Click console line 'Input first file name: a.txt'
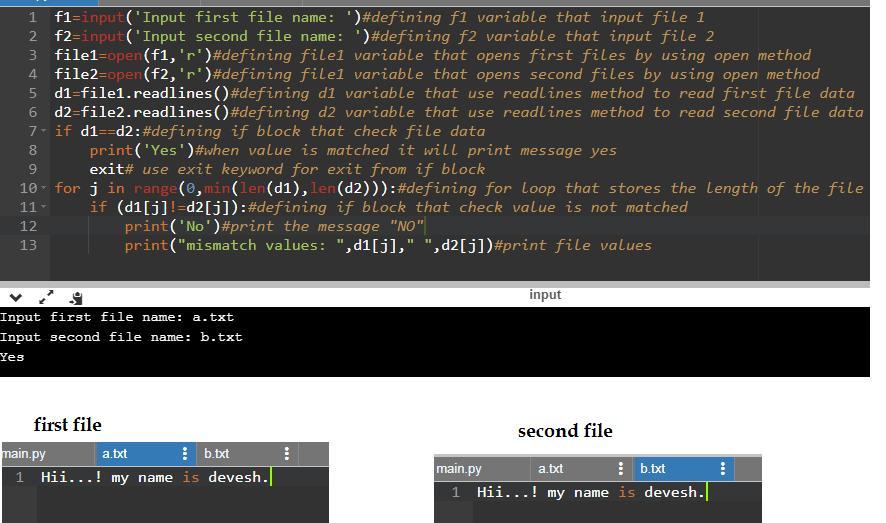This screenshot has height=523, width=886. [x=117, y=317]
